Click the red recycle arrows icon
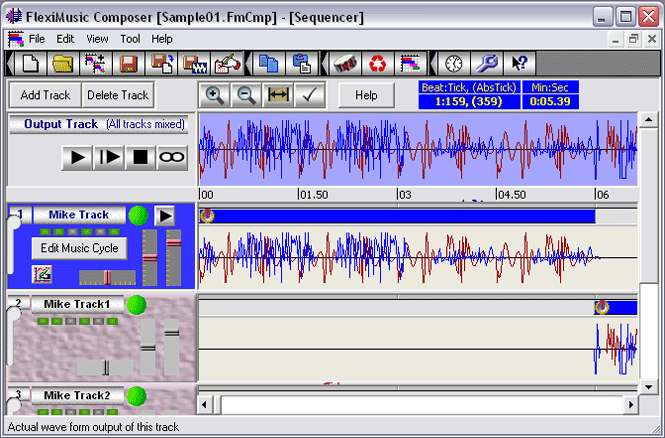665x438 pixels. 377,64
